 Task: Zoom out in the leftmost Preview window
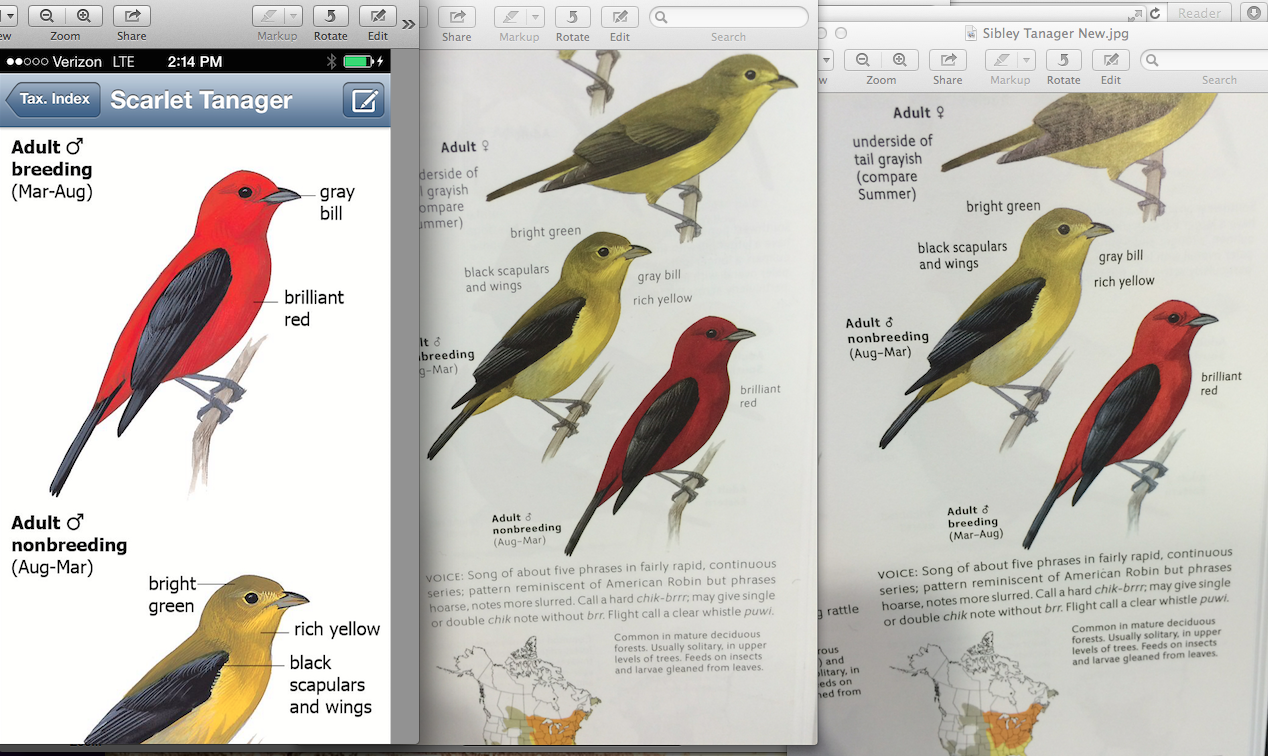(47, 16)
